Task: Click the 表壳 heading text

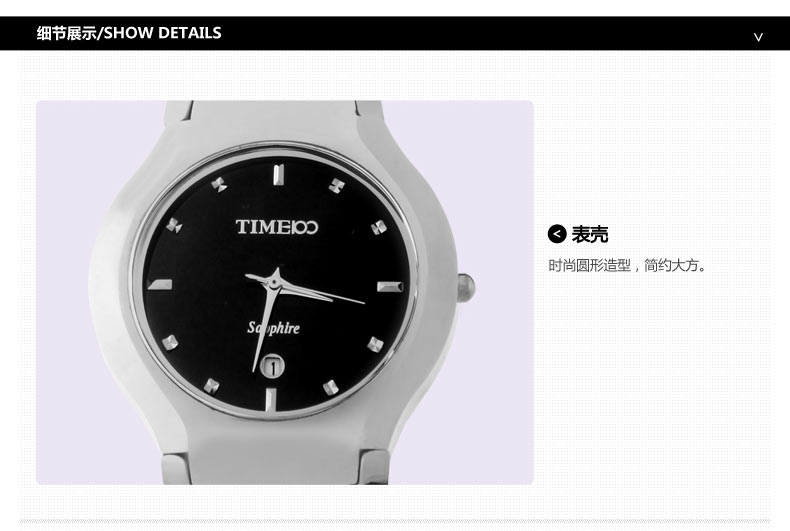Action: (x=590, y=234)
